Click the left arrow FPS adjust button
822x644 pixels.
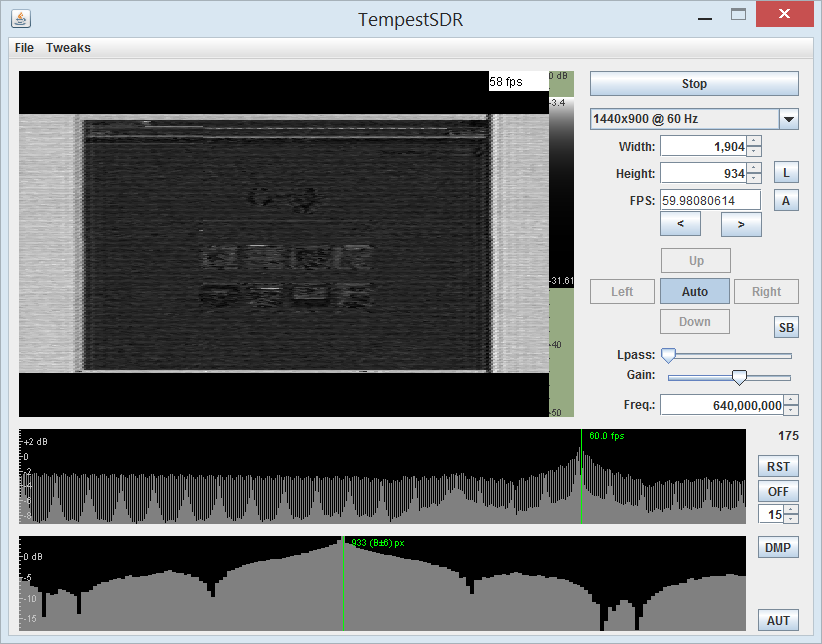pos(681,225)
